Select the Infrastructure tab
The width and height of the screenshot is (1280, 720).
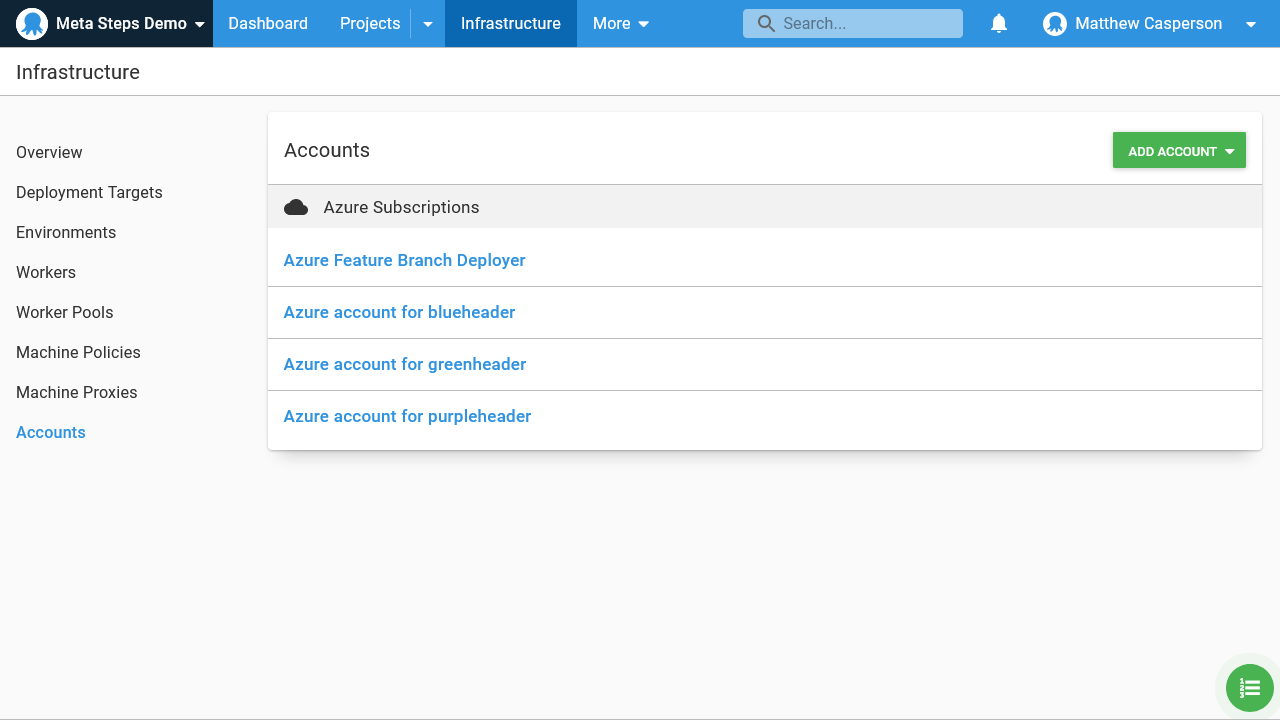click(510, 24)
